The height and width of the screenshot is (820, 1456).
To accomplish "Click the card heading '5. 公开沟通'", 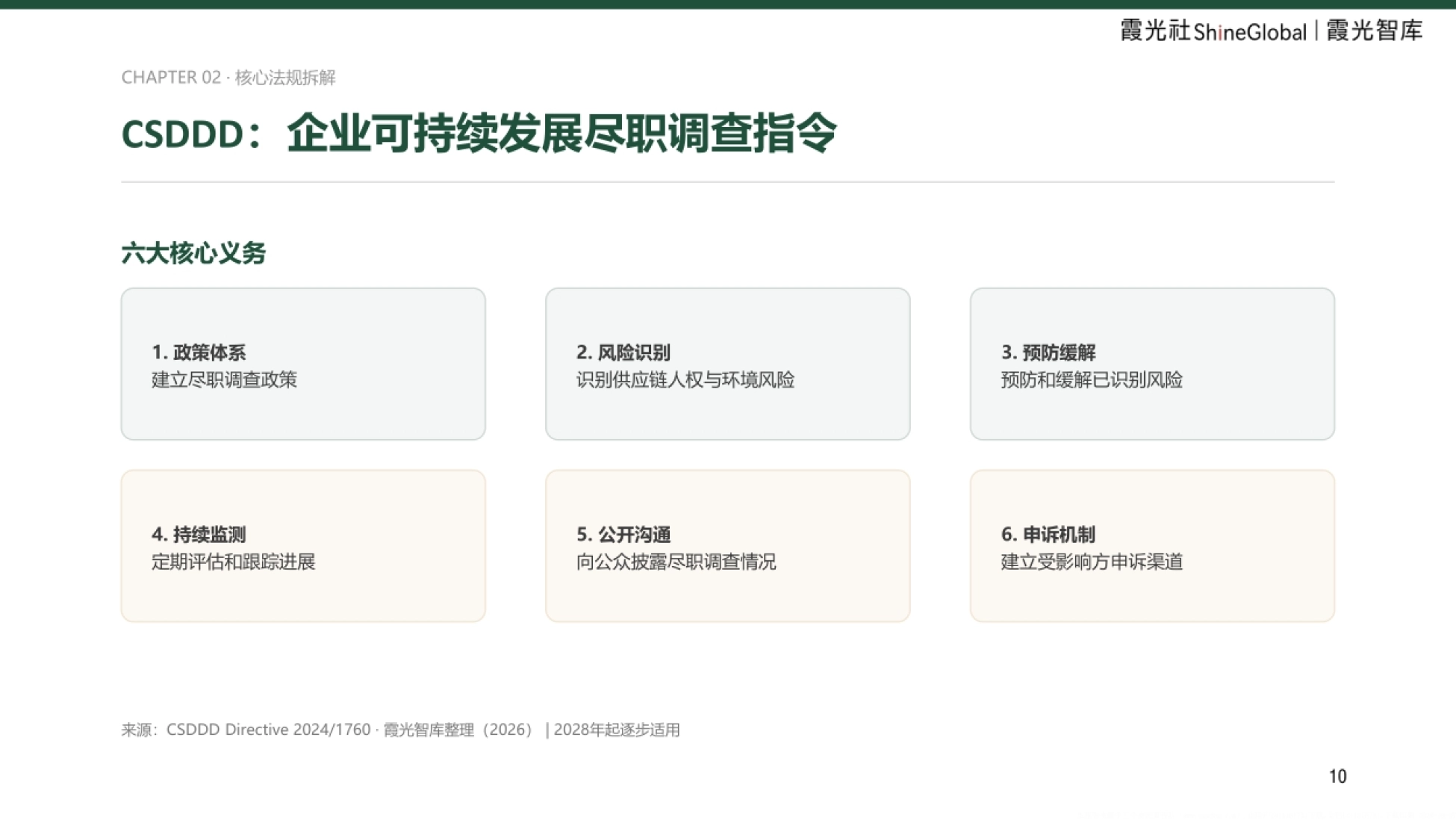I will (623, 534).
